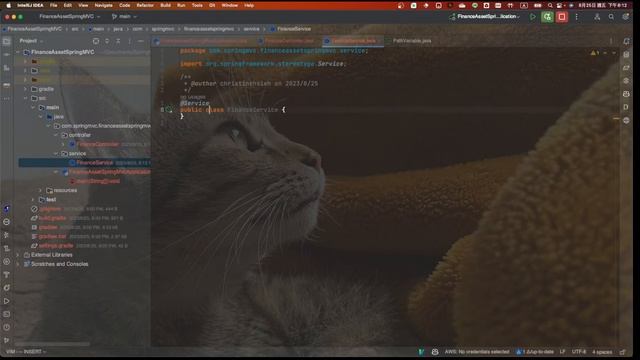Collapse the src folder arrow

tap(26, 98)
